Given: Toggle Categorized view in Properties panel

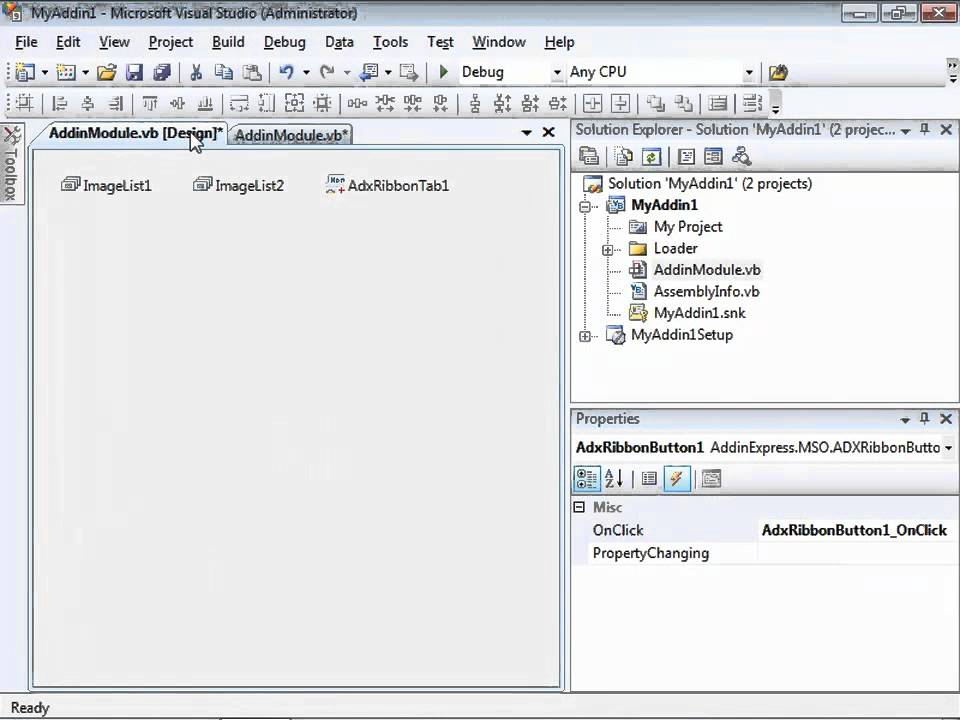Looking at the screenshot, I should click(587, 479).
